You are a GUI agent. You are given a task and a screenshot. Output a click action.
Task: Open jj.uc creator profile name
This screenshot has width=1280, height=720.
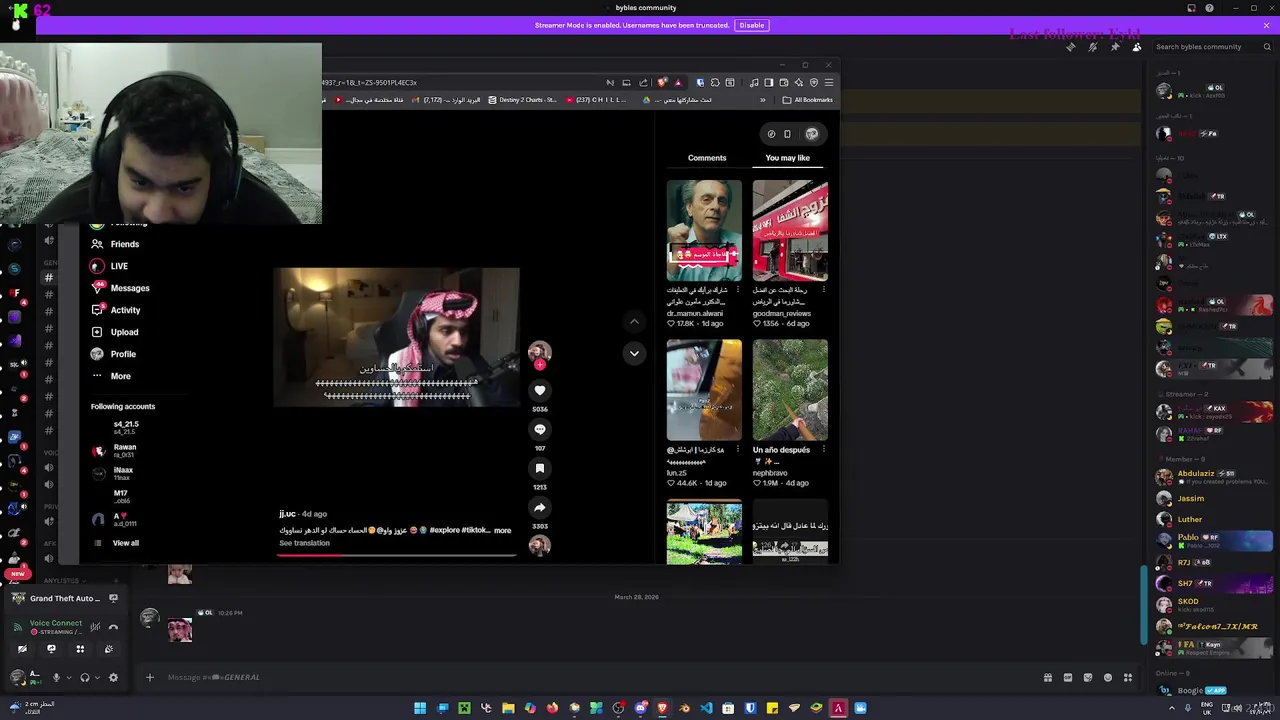[287, 514]
